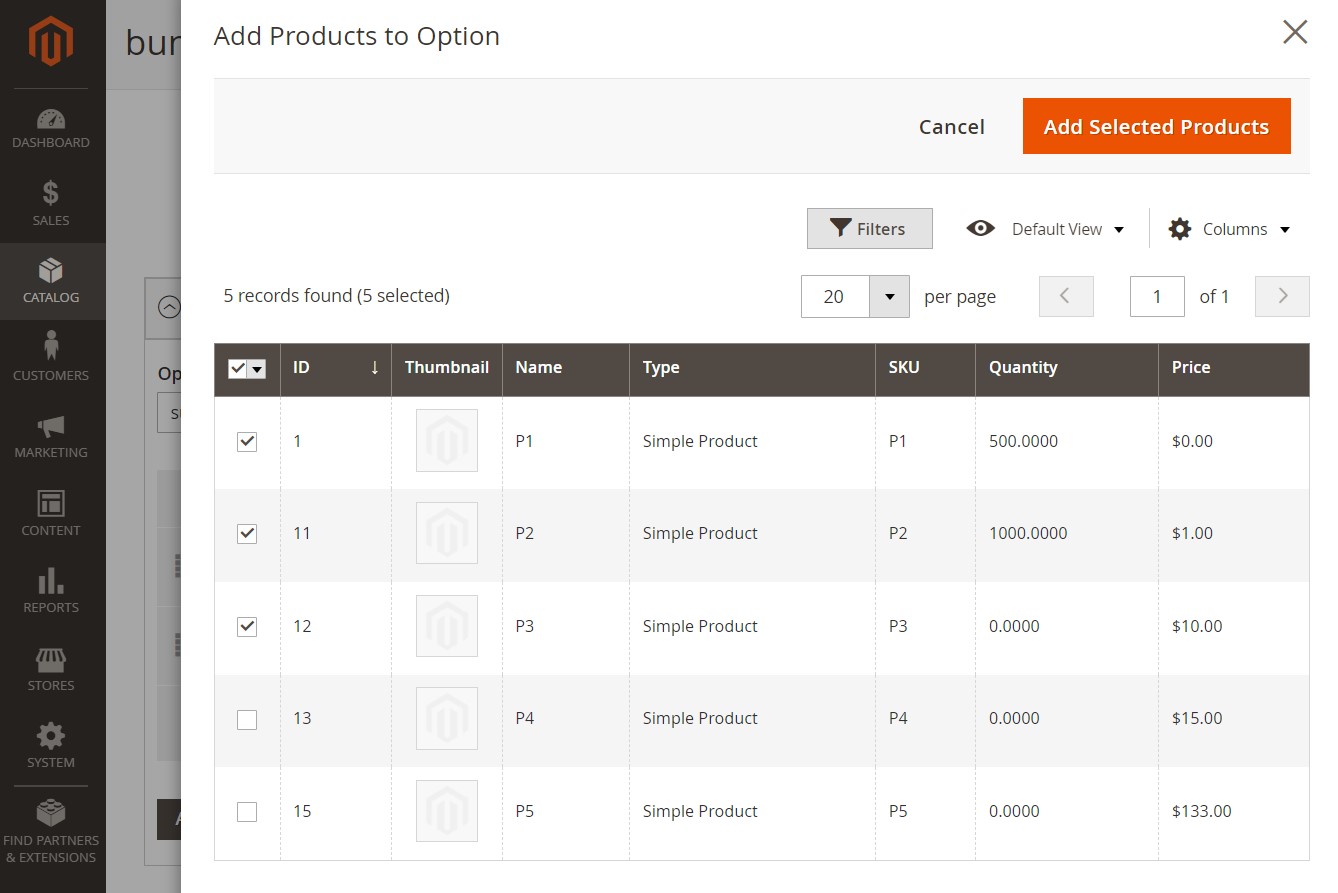This screenshot has height=893, width=1338.
Task: Click the P2 product thumbnail
Action: (x=447, y=533)
